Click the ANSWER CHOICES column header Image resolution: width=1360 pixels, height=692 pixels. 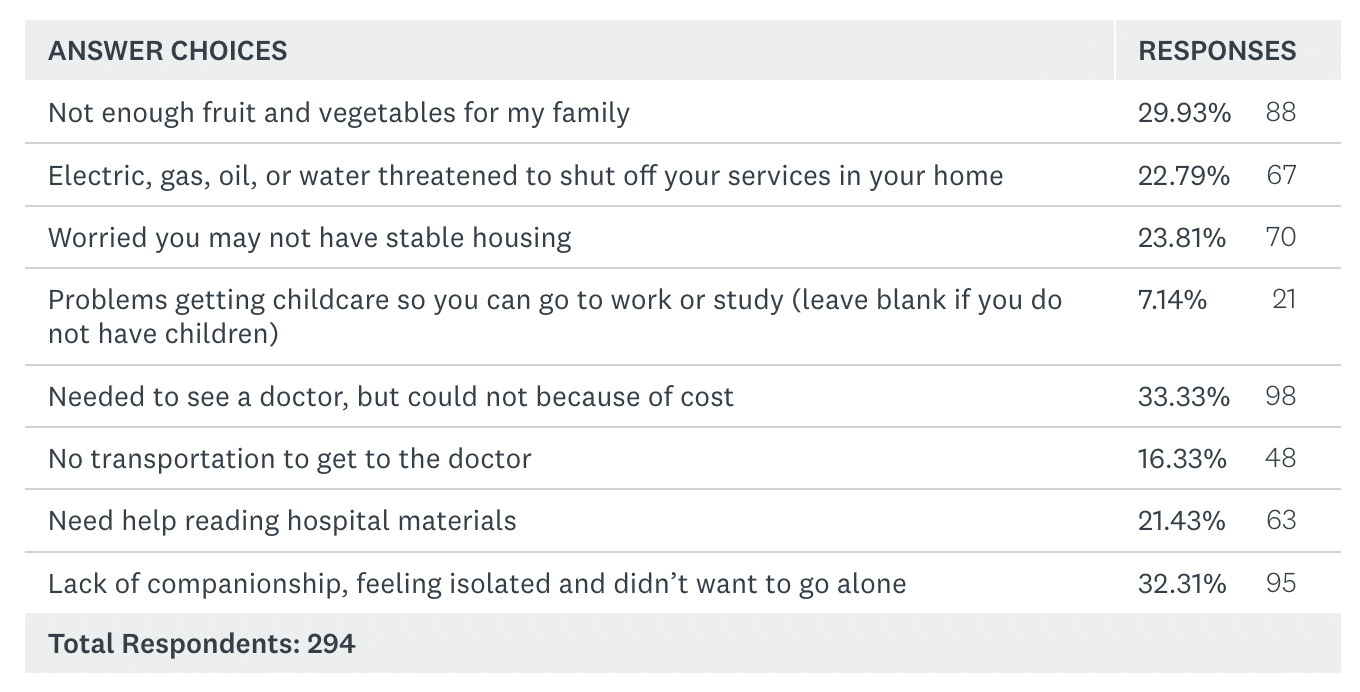point(168,51)
